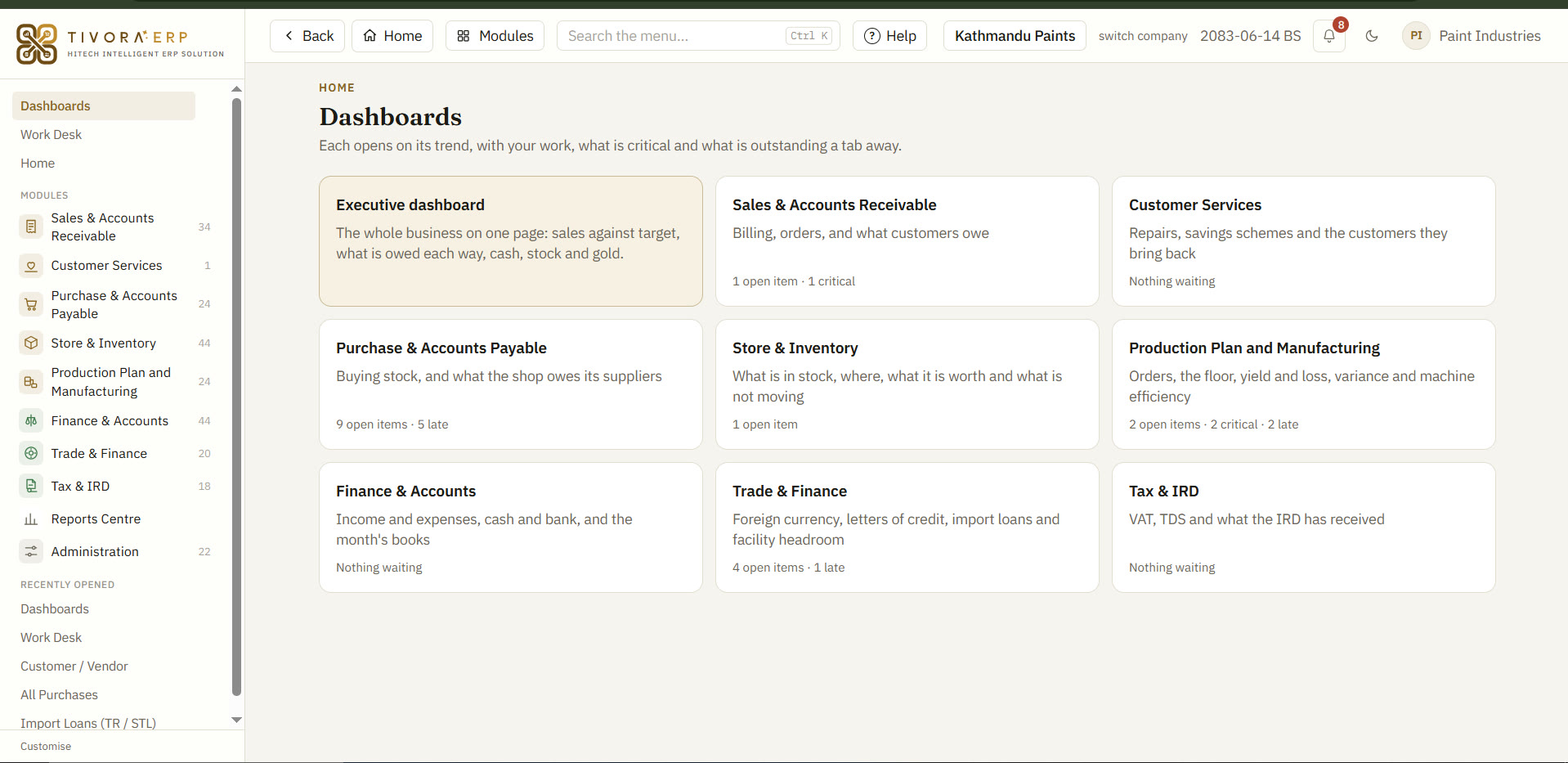Click the Administration sliders icon
1568x763 pixels.
(x=31, y=552)
